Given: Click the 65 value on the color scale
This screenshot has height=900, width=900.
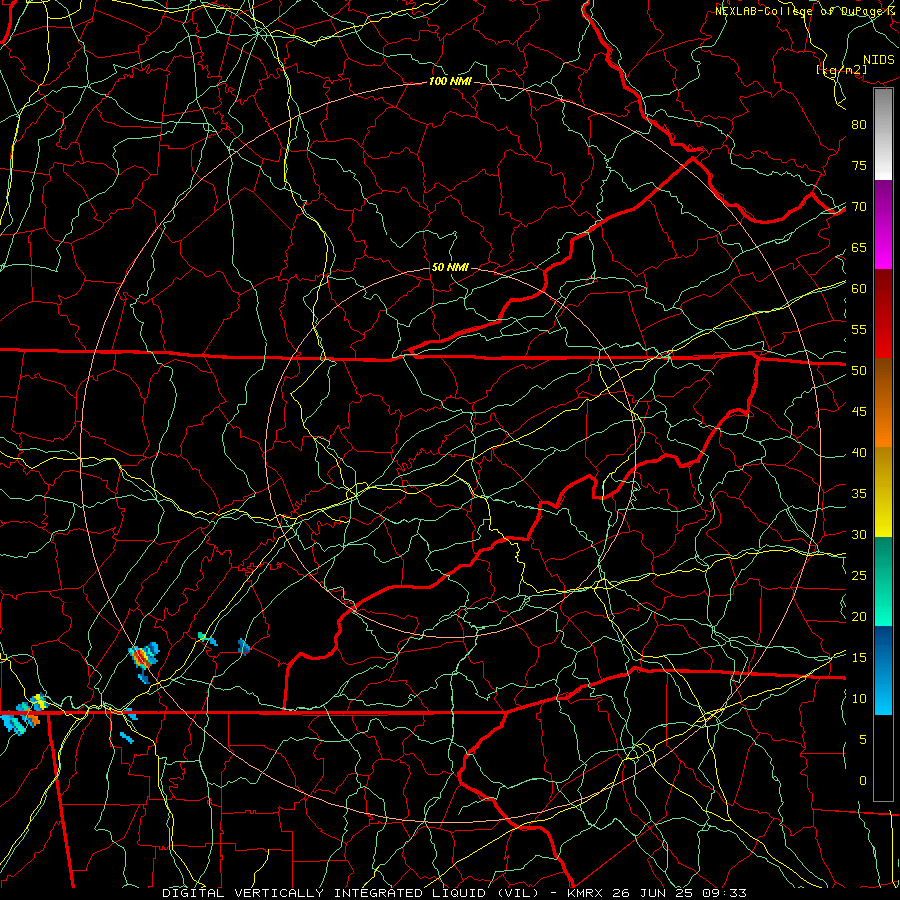Looking at the screenshot, I should [859, 248].
